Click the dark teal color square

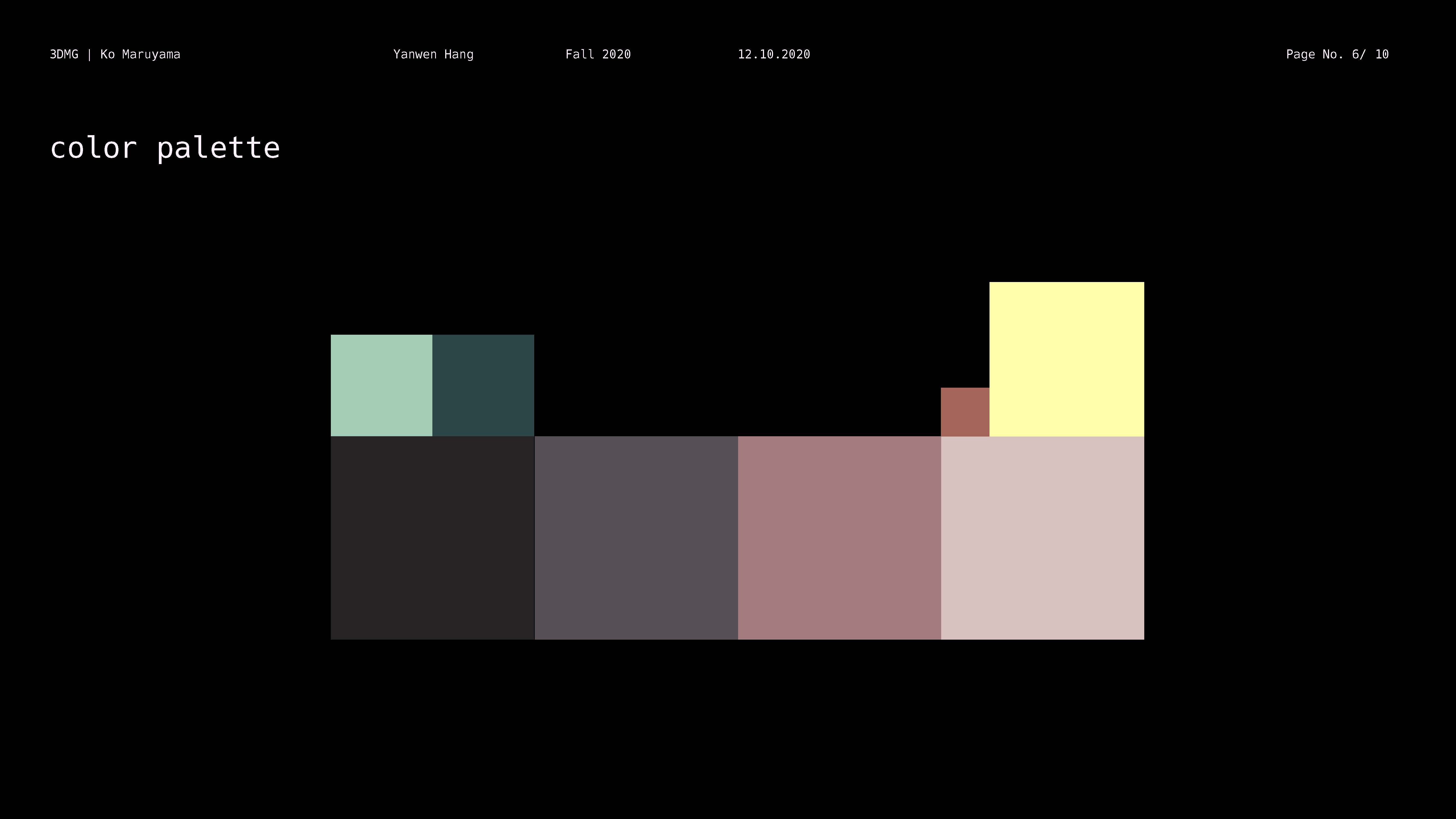[483, 385]
